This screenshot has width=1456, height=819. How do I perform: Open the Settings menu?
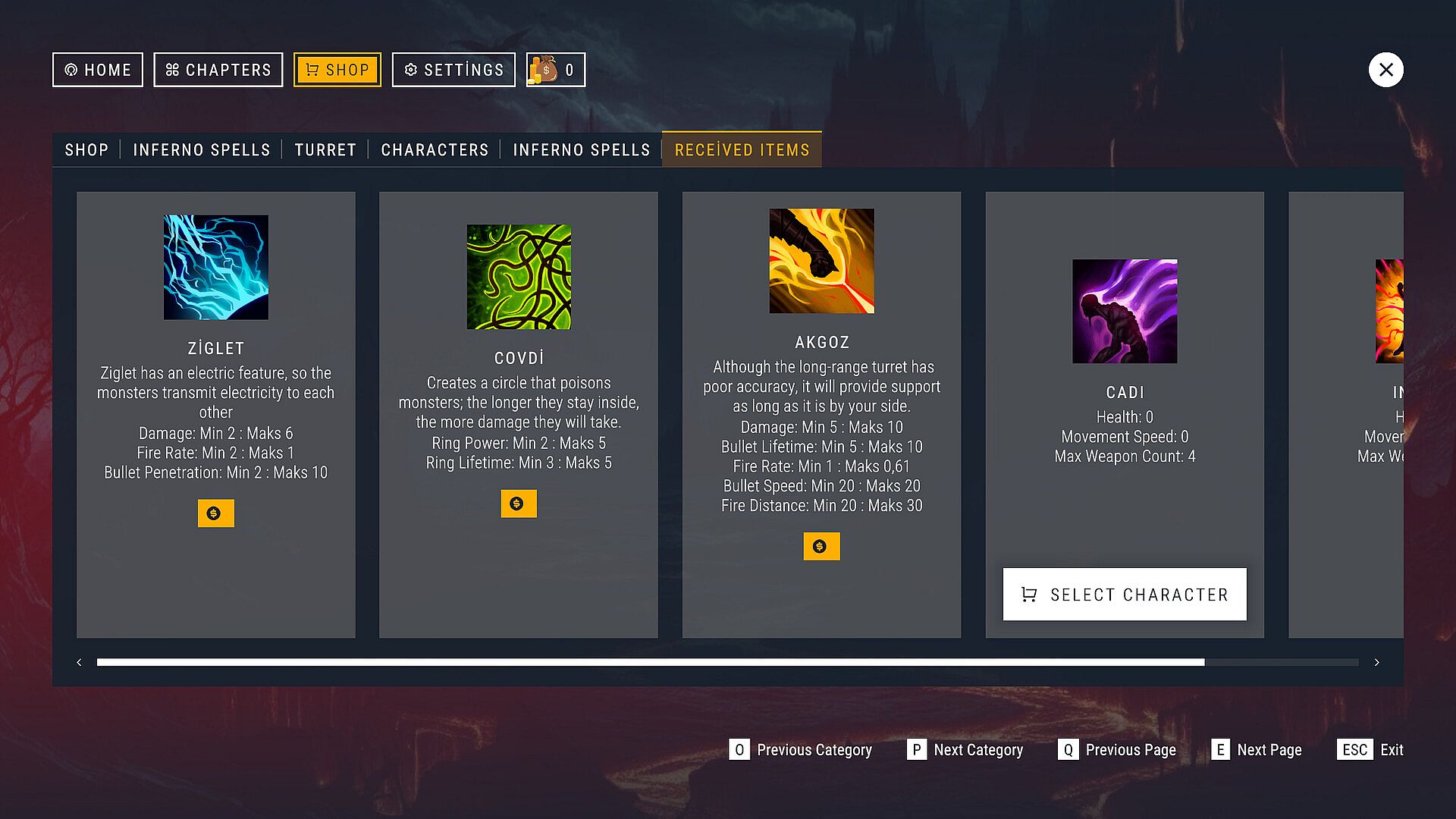[x=453, y=70]
